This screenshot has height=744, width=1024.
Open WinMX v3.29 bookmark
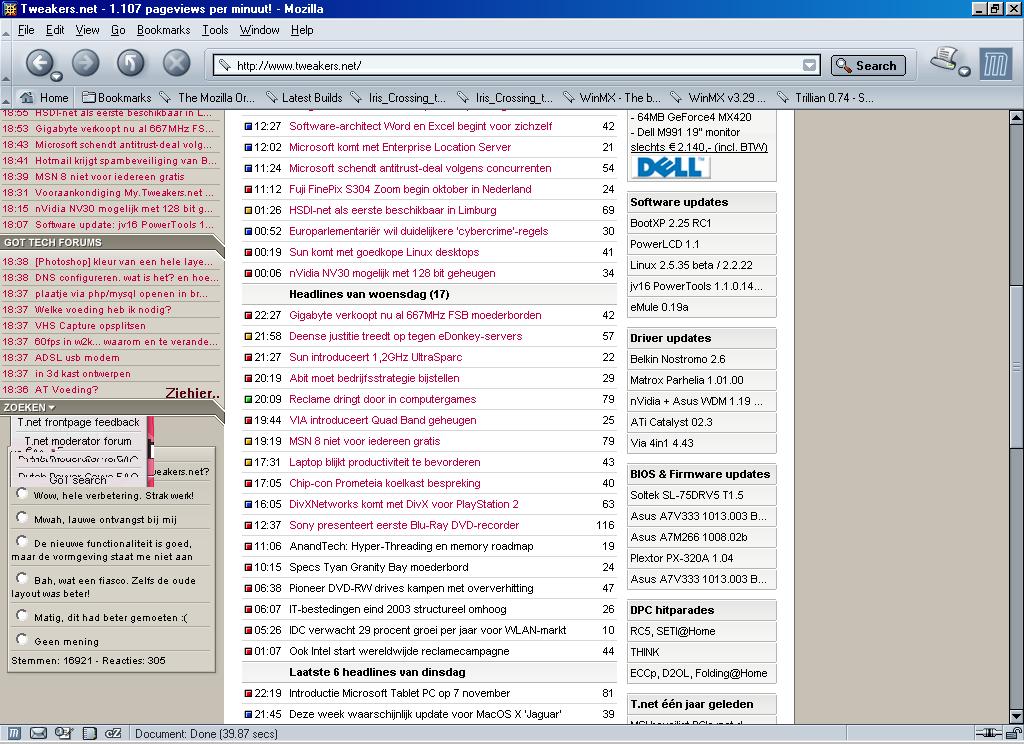point(719,97)
